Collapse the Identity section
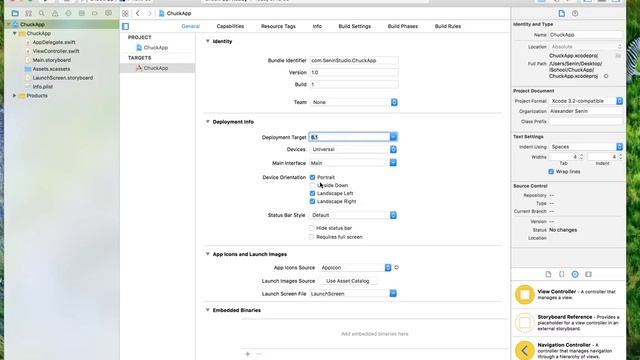 coord(207,41)
